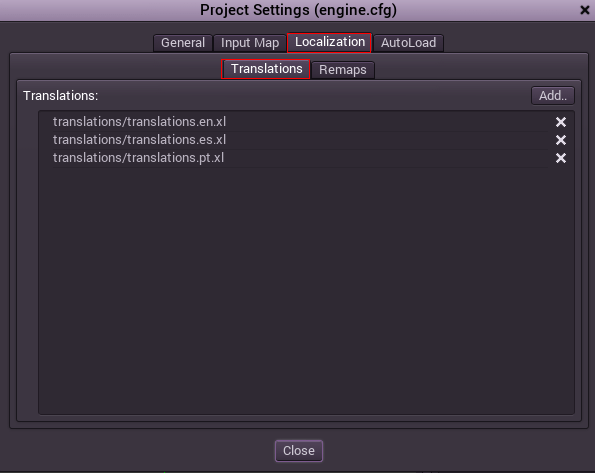The height and width of the screenshot is (473, 595).
Task: Go to the AutoLoad tab
Action: [408, 43]
